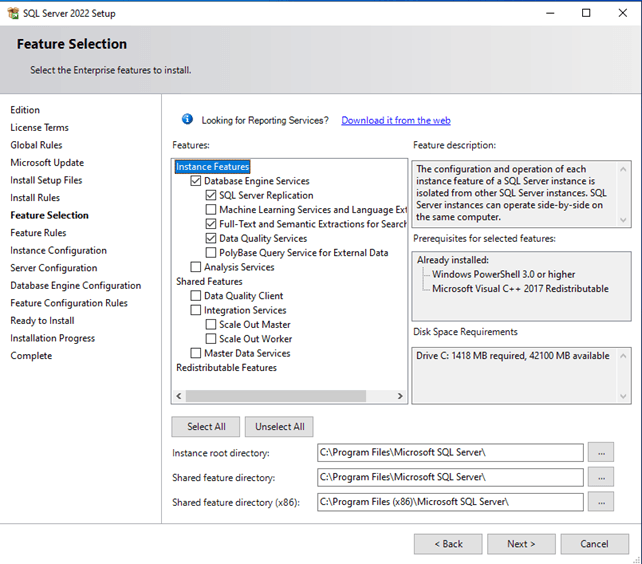Check the Analysis Services feature
The width and height of the screenshot is (642, 564).
tap(196, 267)
